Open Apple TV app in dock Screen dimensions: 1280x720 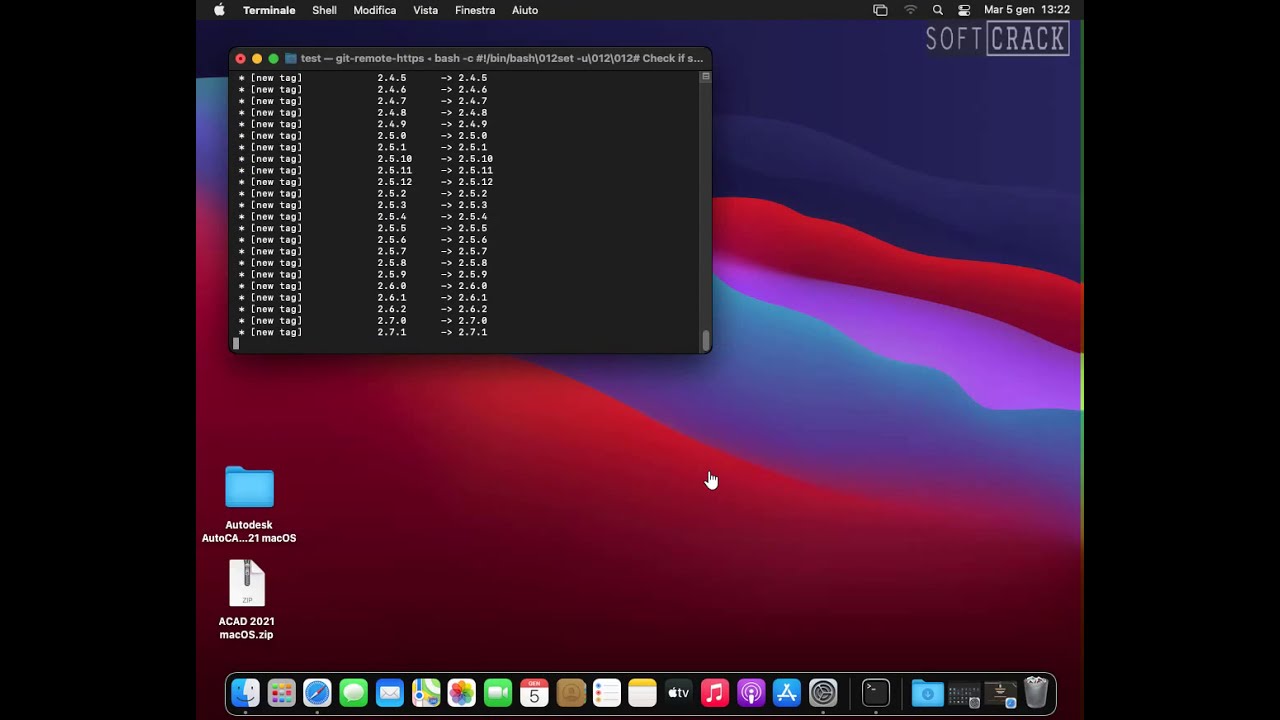coord(678,693)
